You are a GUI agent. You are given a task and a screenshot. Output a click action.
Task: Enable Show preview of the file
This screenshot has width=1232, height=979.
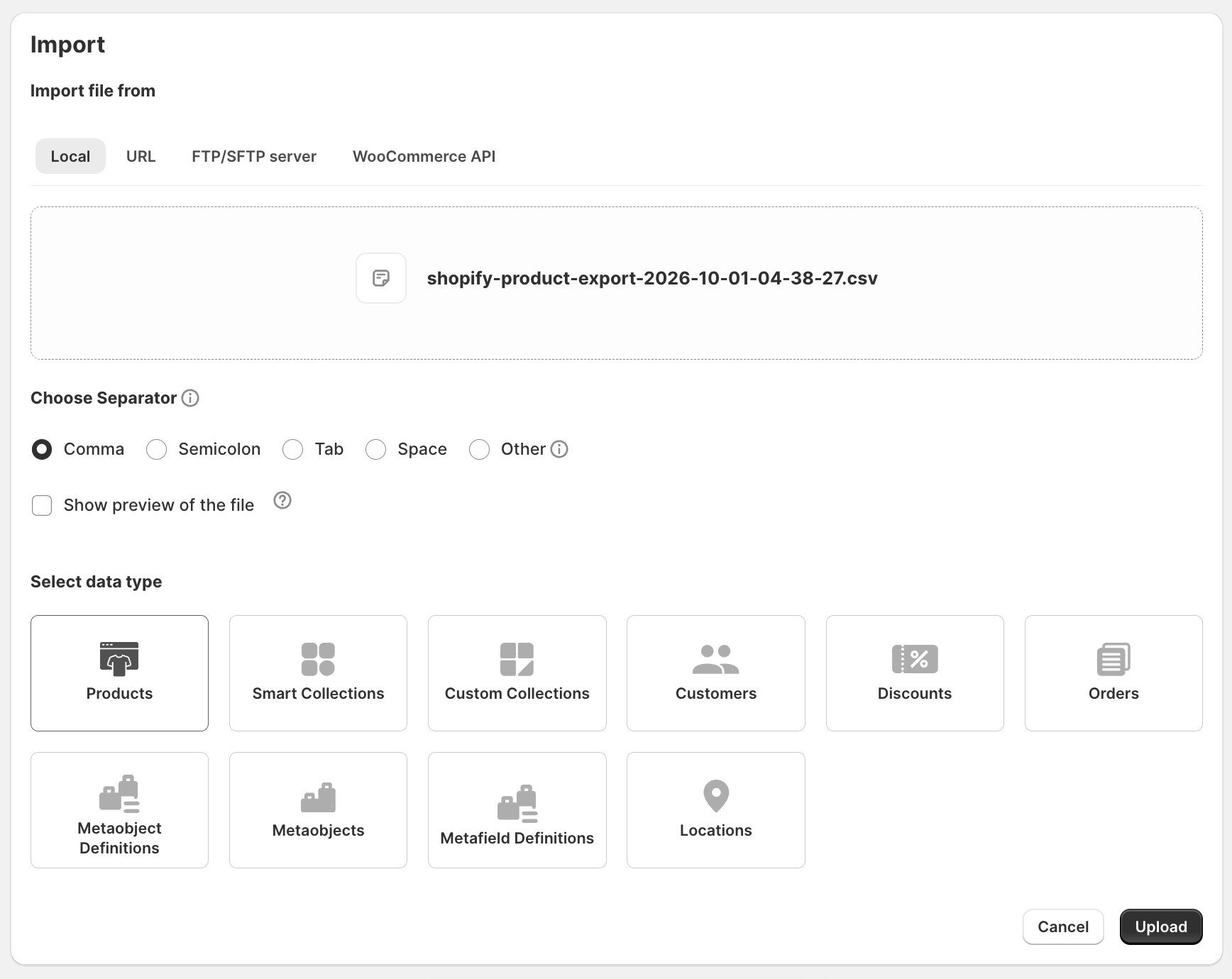(42, 505)
